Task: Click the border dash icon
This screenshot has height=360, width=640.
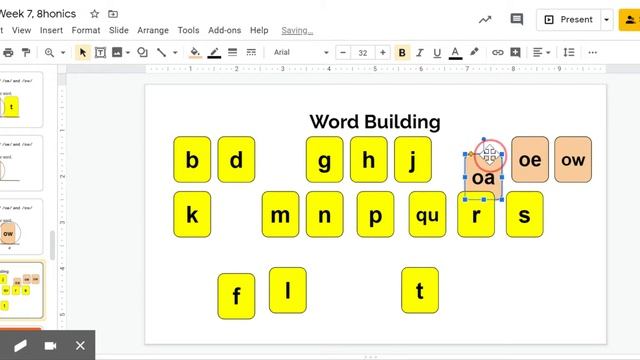Action: pyautogui.click(x=251, y=52)
